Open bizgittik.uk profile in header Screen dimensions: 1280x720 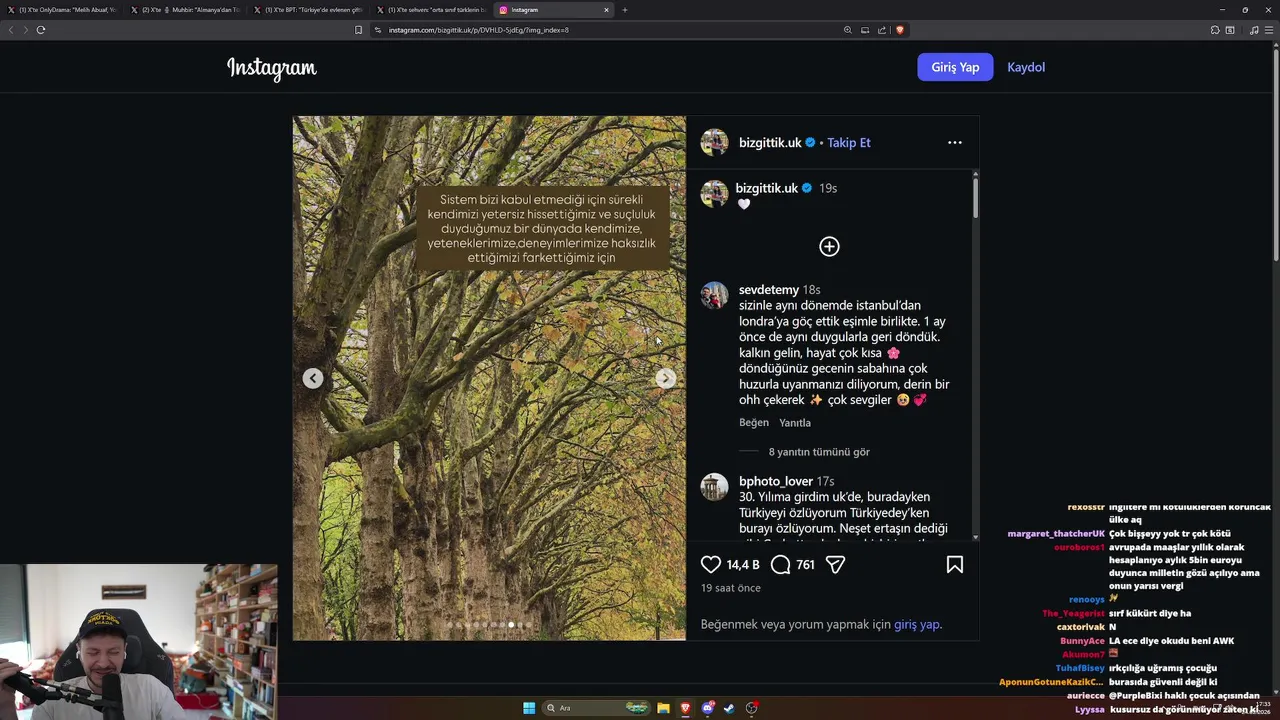(x=770, y=142)
